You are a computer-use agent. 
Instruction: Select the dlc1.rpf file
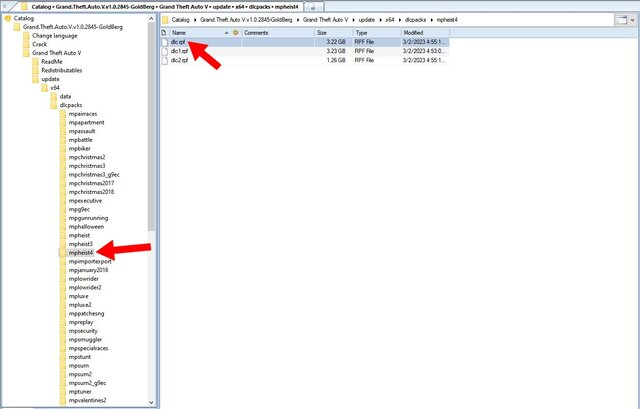coord(305,51)
